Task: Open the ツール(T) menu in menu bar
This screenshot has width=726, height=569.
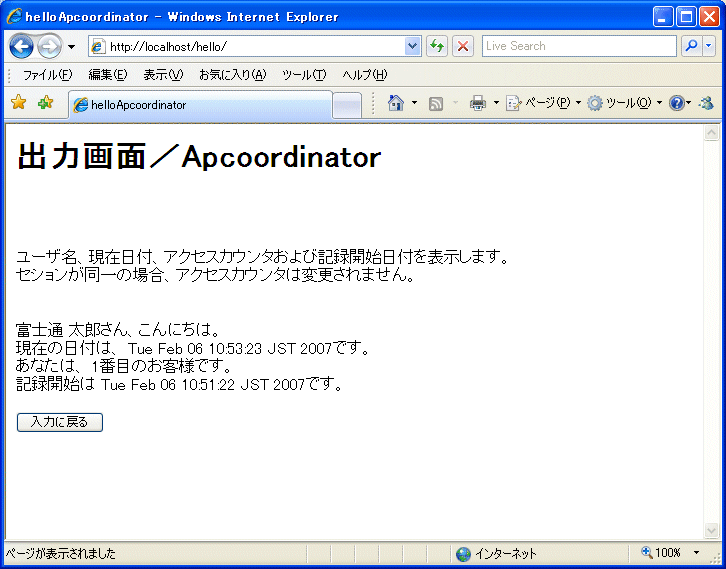Action: [x=304, y=75]
